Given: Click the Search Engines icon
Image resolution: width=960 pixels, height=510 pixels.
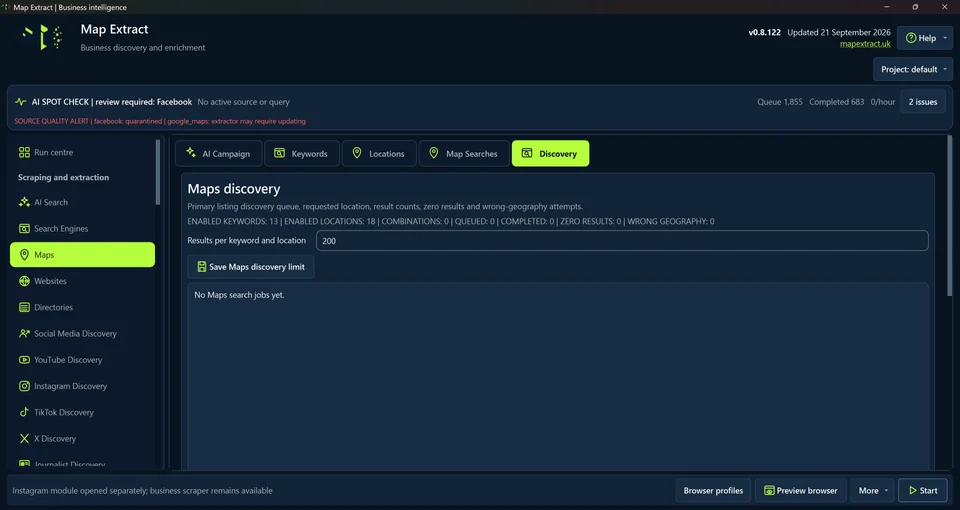Looking at the screenshot, I should point(24,228).
